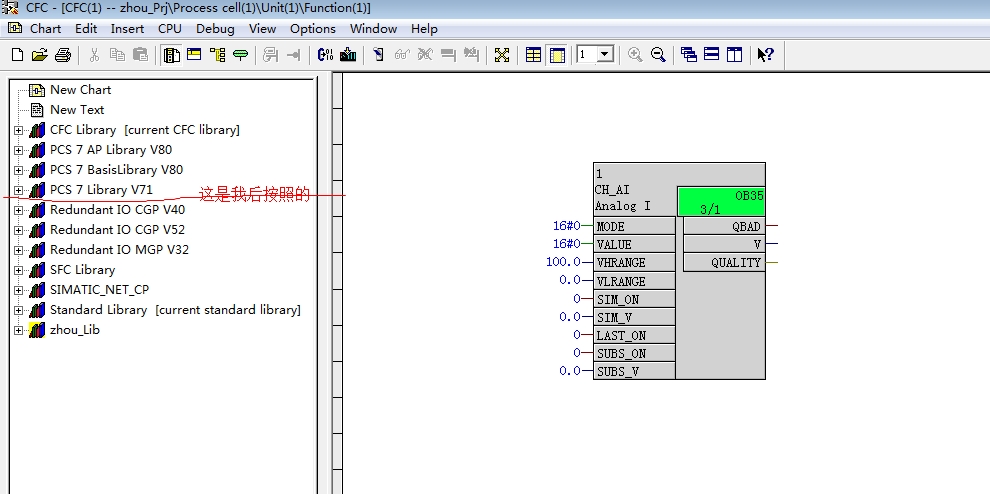This screenshot has width=990, height=494.
Task: Select the zhou_Lib library label
Action: pyautogui.click(x=75, y=330)
